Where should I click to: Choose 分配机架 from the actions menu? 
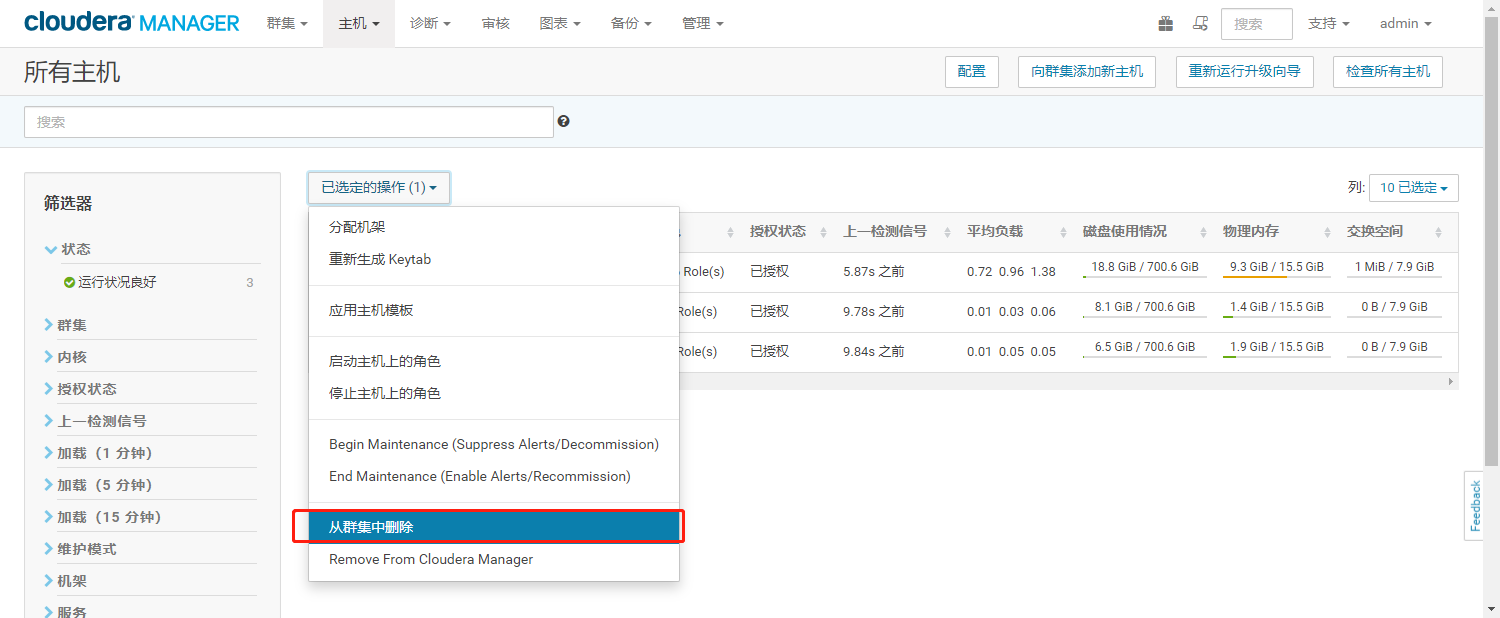[494, 227]
